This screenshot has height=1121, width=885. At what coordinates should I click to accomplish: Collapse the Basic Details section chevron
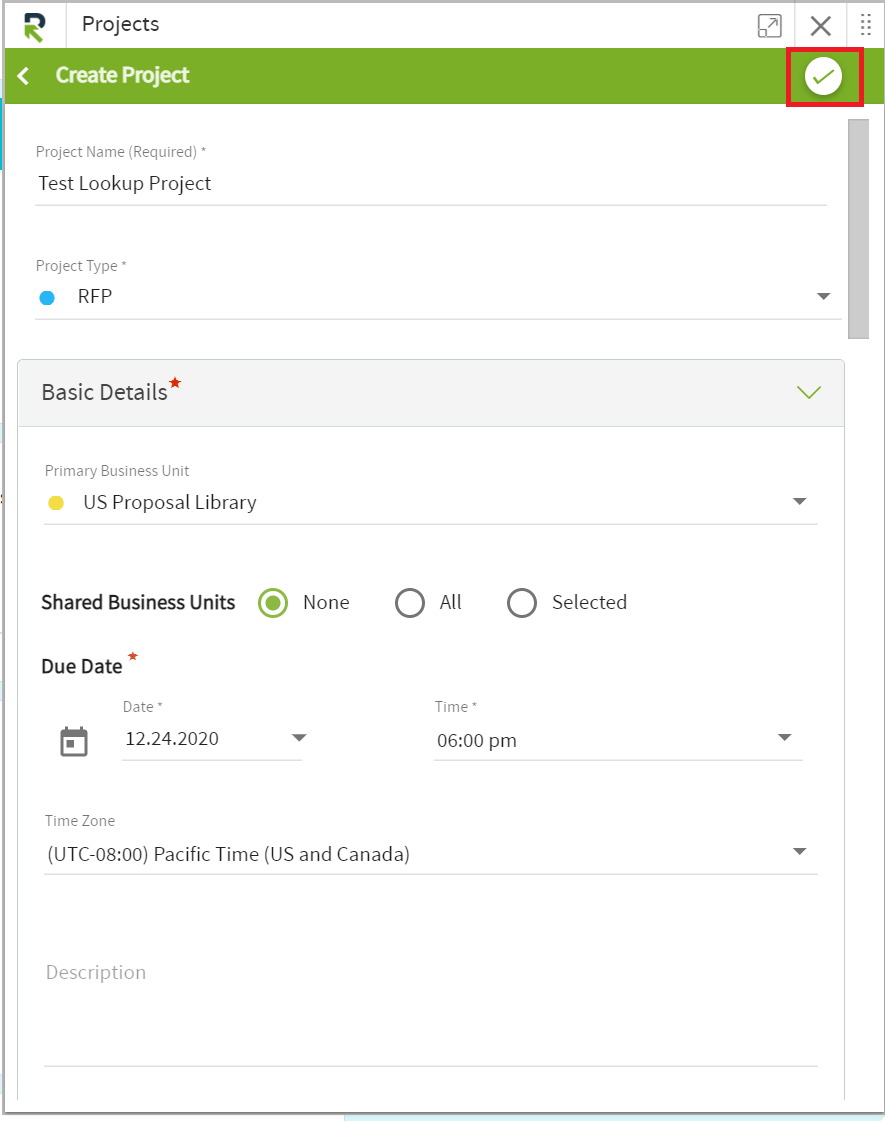(809, 392)
